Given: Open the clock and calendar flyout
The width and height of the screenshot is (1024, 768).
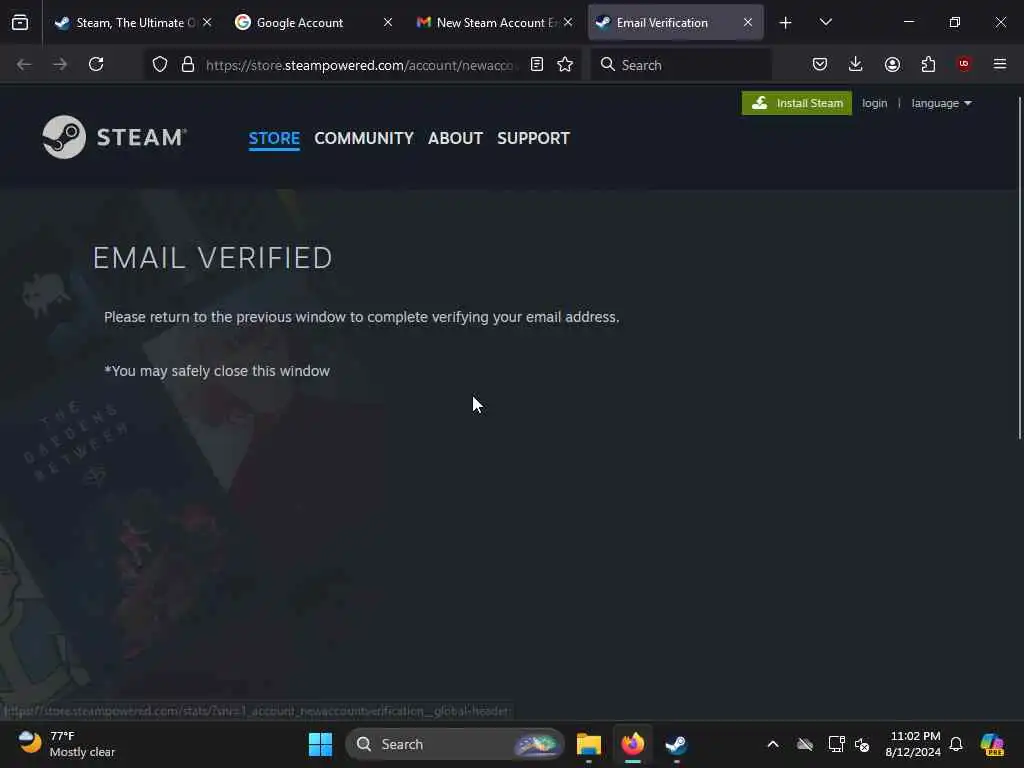Looking at the screenshot, I should tap(913, 744).
